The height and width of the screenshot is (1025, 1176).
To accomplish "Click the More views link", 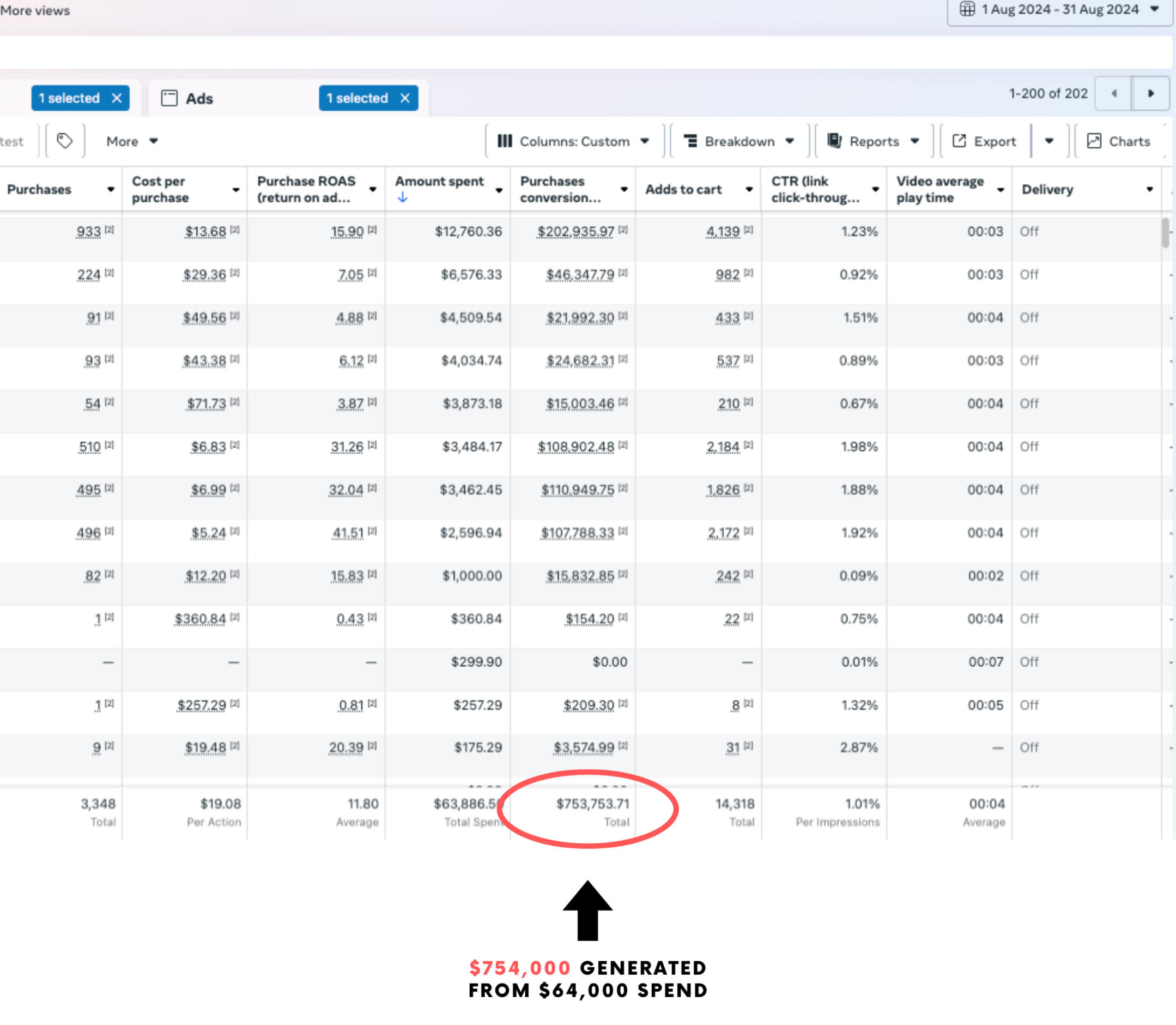I will click(x=35, y=10).
